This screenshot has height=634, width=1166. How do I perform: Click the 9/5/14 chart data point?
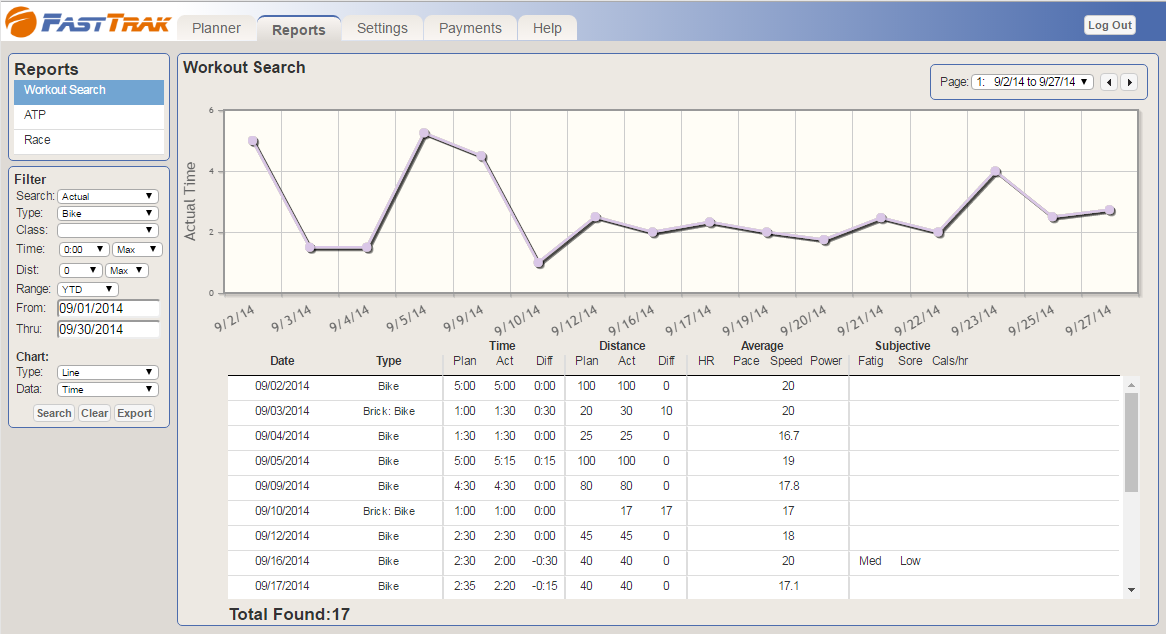pos(424,133)
